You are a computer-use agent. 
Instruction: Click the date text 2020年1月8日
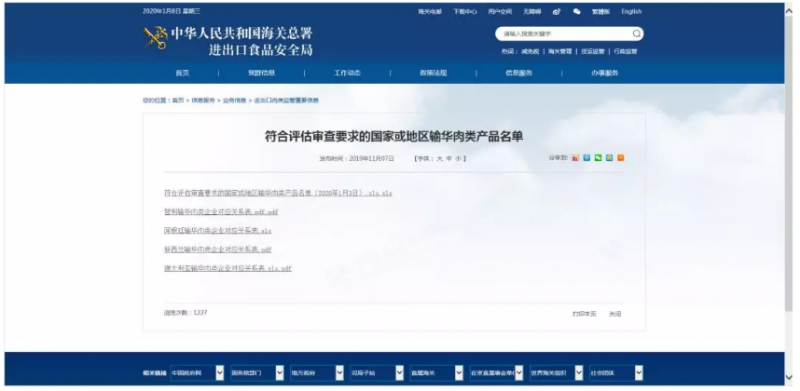(x=161, y=11)
